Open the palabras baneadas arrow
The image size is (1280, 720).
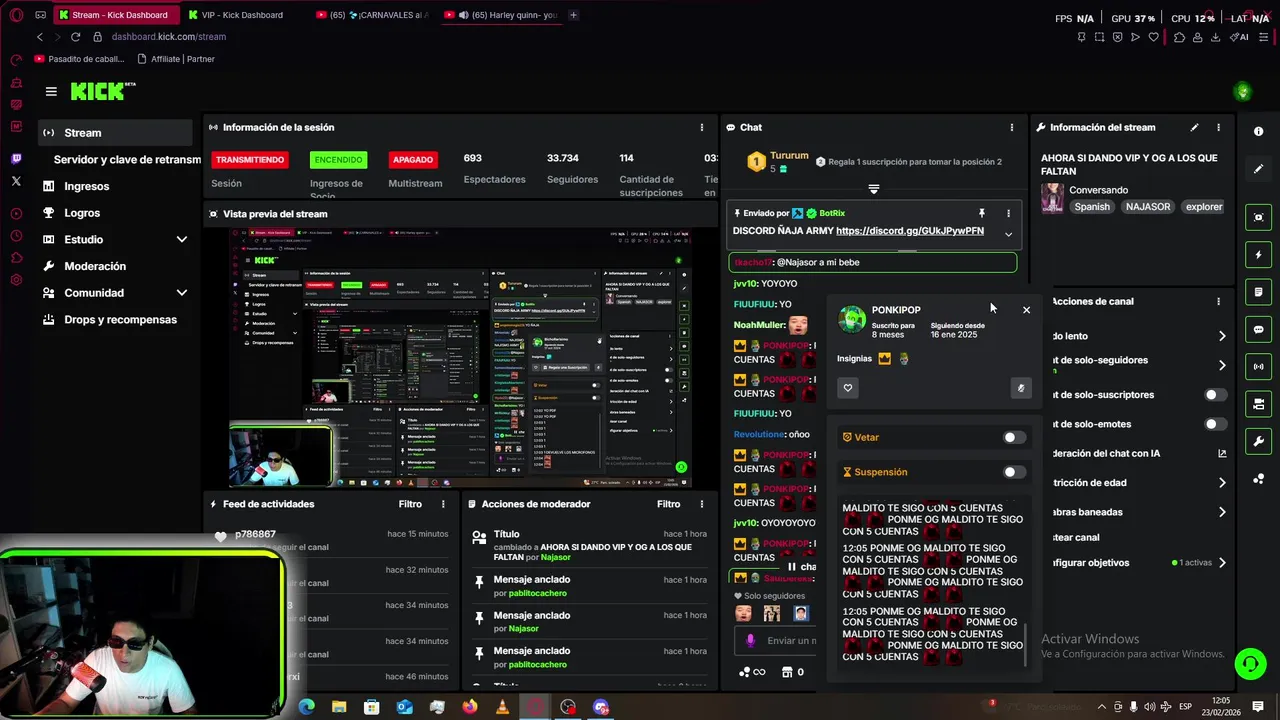point(1222,512)
